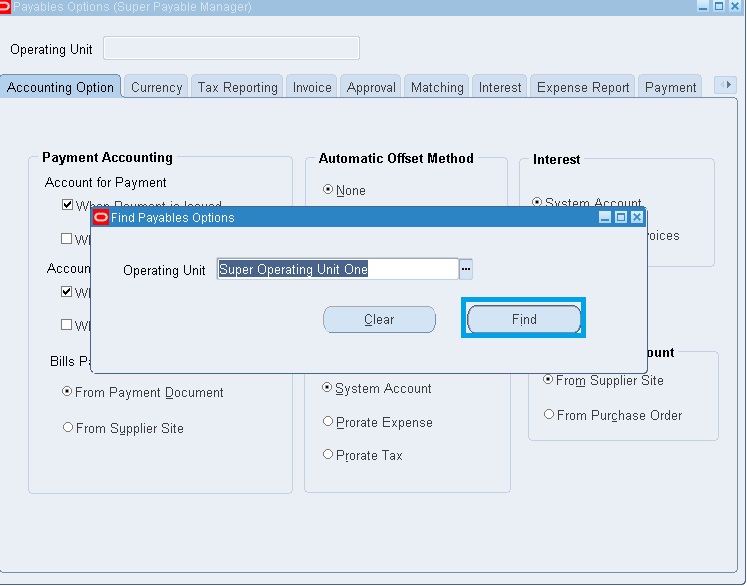This screenshot has width=747, height=586.
Task: Show more tabs with the tab scroll arrows
Action: tap(725, 85)
